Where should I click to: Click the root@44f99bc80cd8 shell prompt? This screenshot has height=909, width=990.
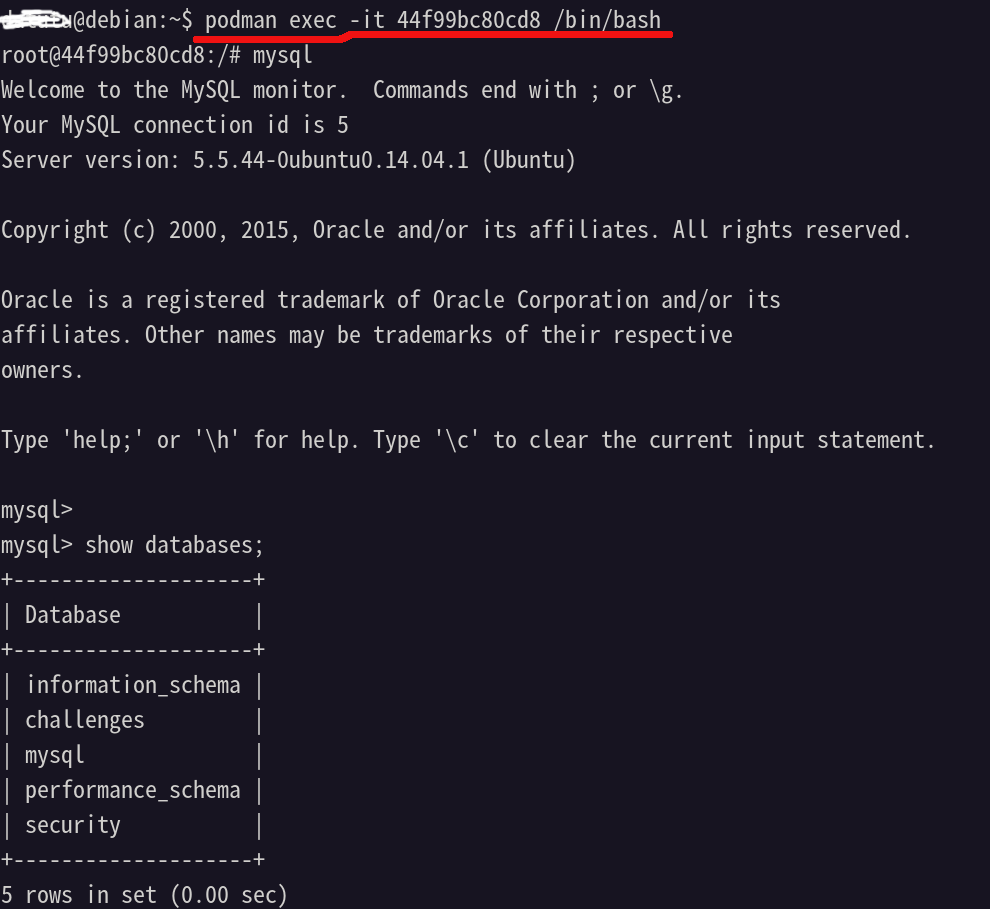click(121, 56)
